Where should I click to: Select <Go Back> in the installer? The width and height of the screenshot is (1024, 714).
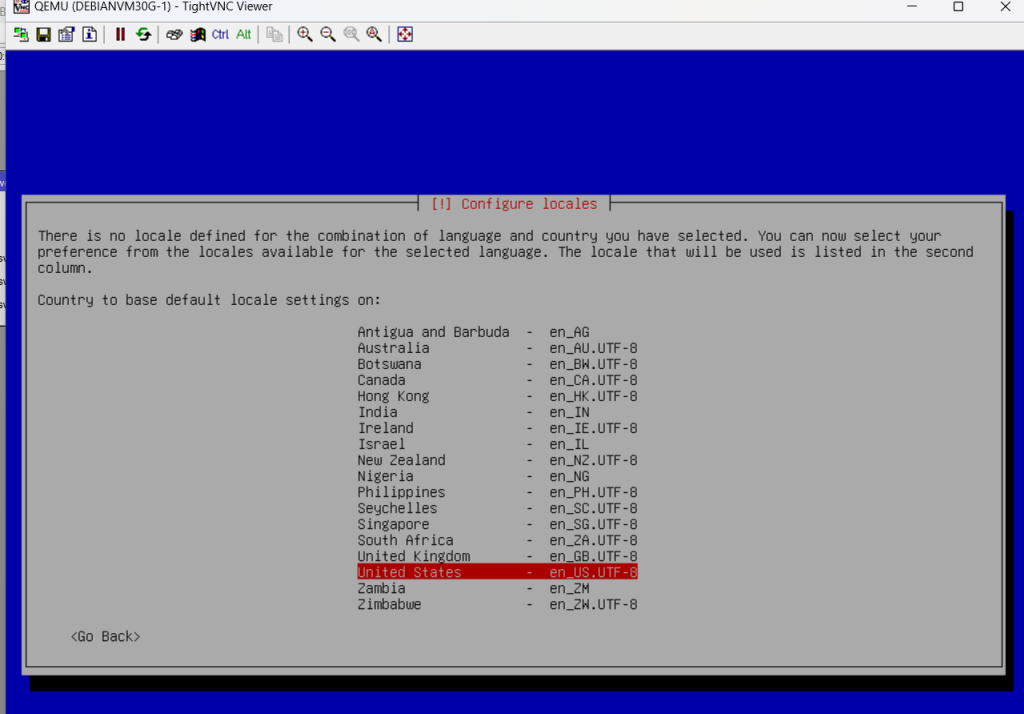tap(105, 636)
